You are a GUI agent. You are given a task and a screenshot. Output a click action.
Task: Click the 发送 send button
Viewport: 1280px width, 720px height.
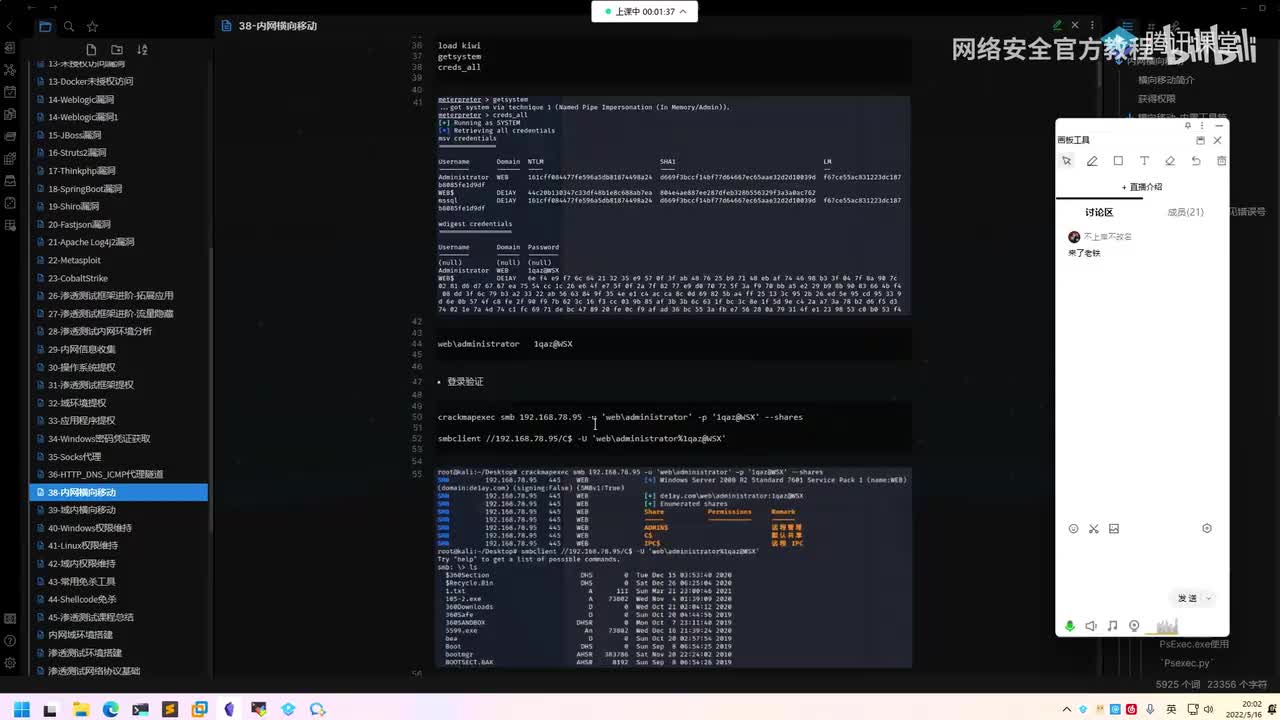[x=1187, y=598]
